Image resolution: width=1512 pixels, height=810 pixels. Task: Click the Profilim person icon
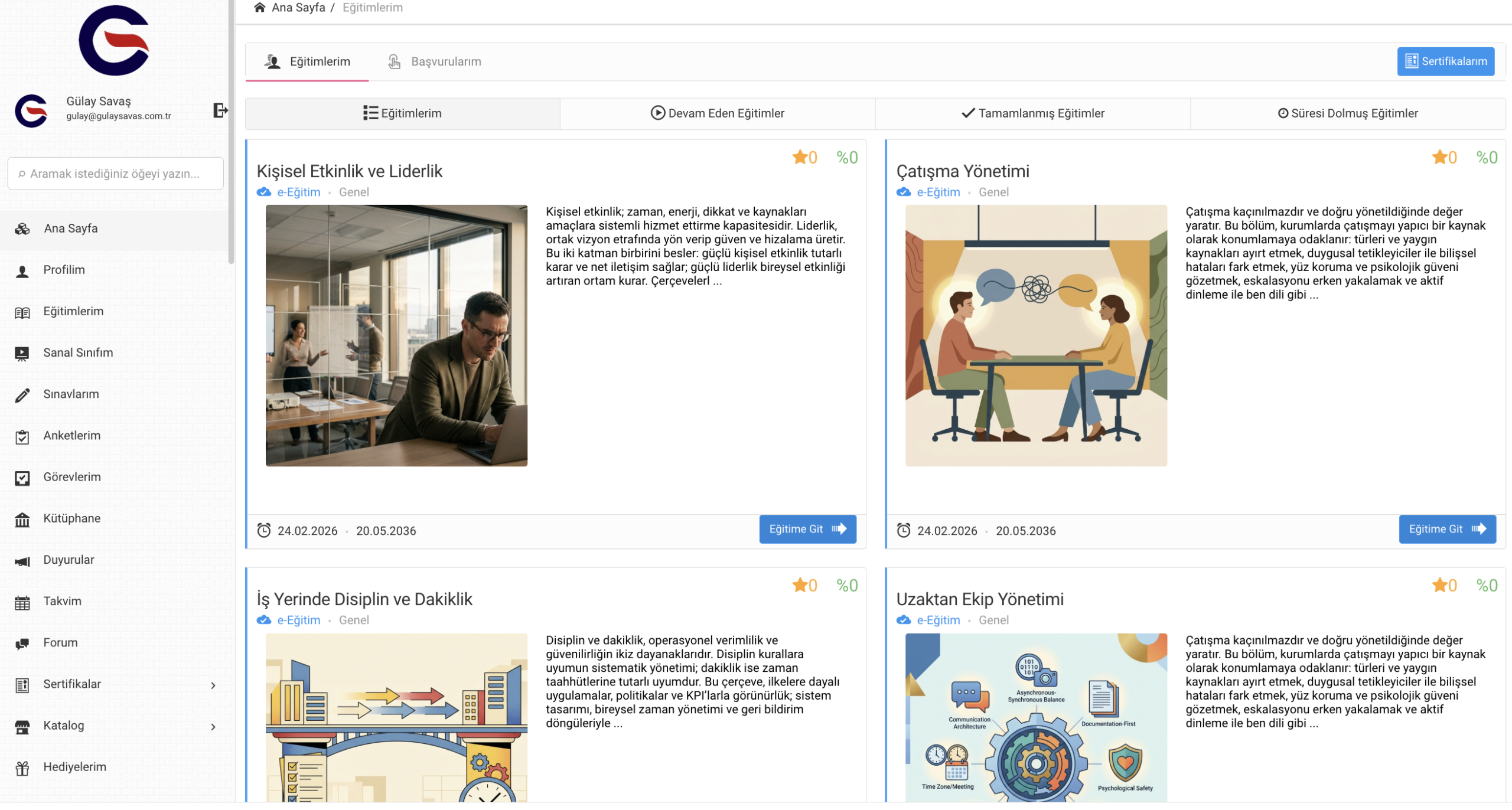(22, 271)
